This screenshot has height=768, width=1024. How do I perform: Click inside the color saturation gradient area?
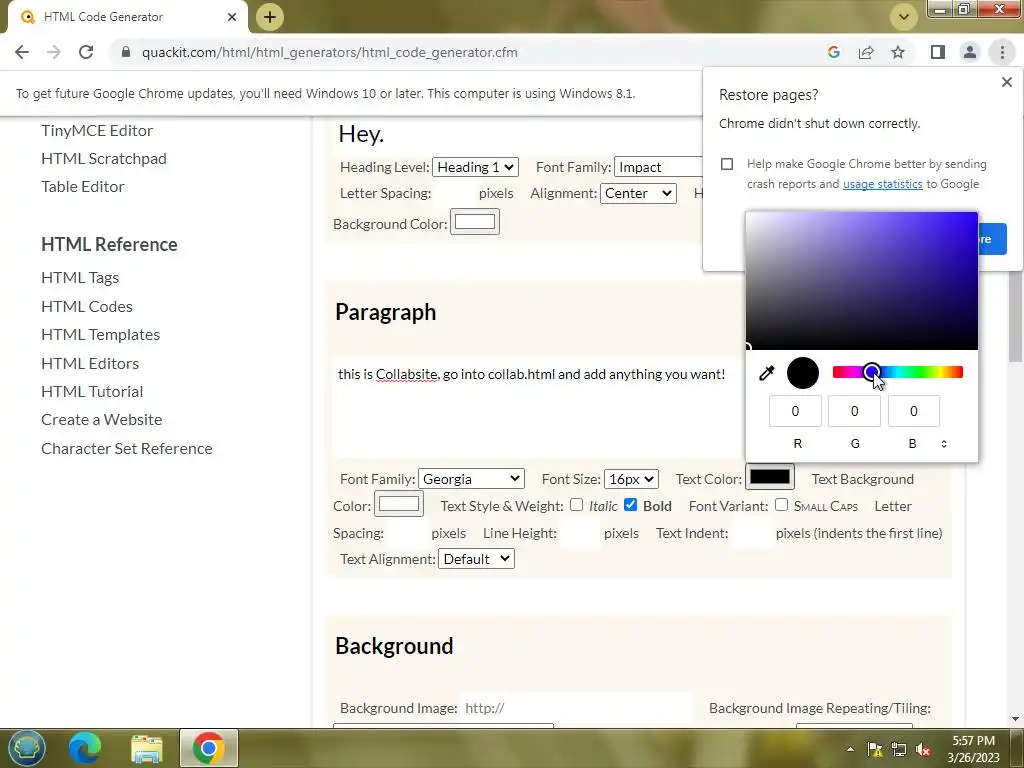coord(861,281)
